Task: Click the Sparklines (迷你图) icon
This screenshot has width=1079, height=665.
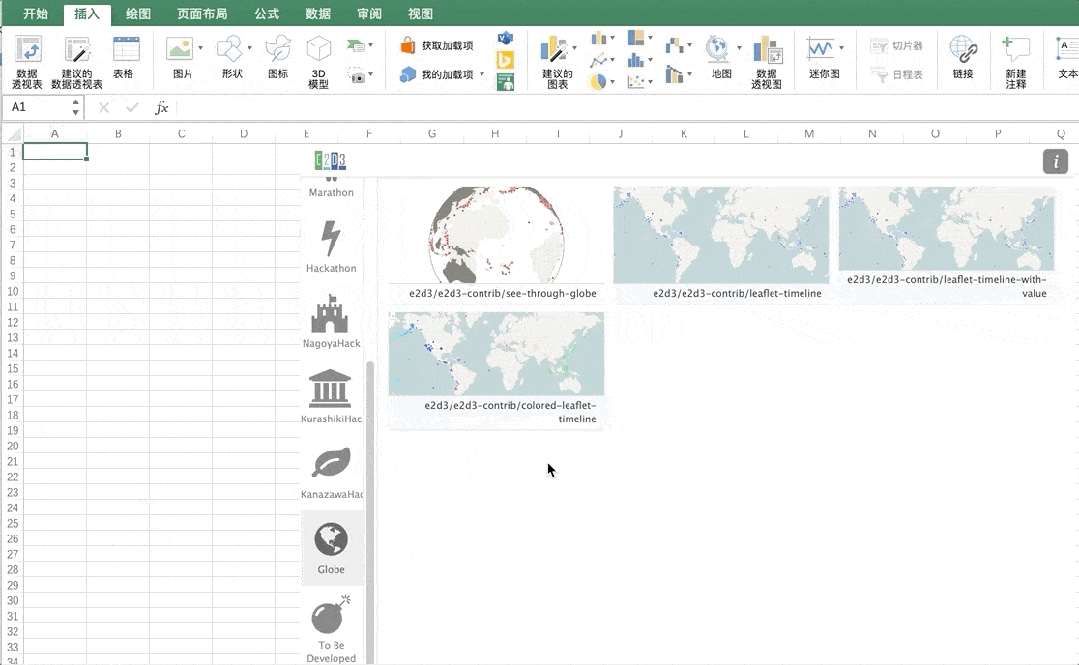Action: 820,50
